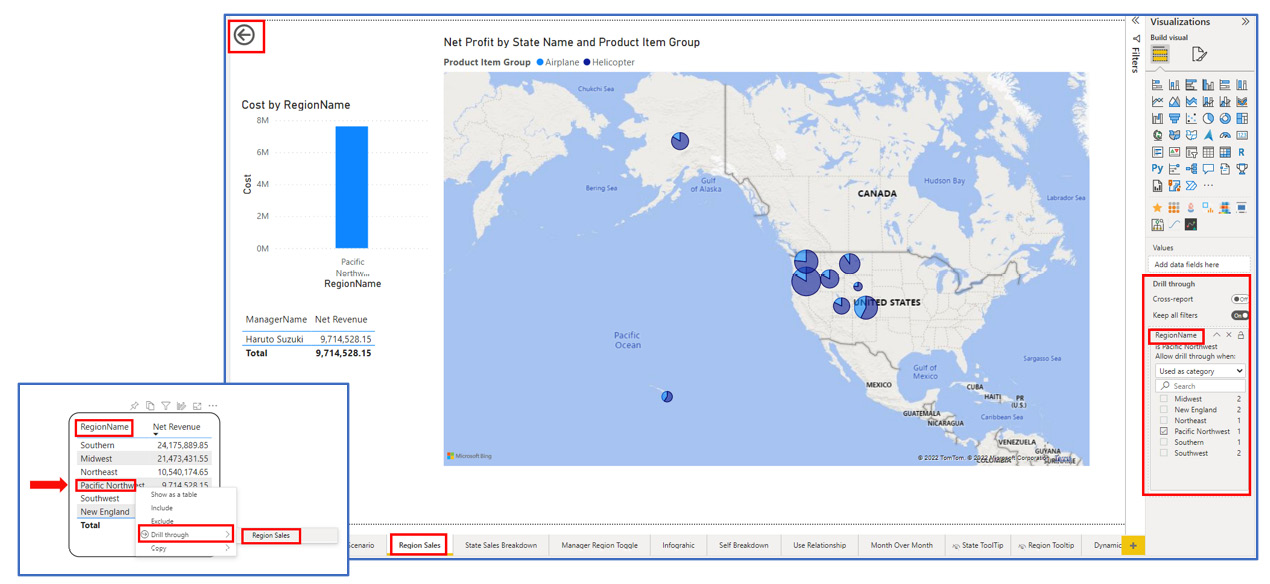The image size is (1270, 584).
Task: Toggle the Cross-report switch
Action: [x=1240, y=299]
